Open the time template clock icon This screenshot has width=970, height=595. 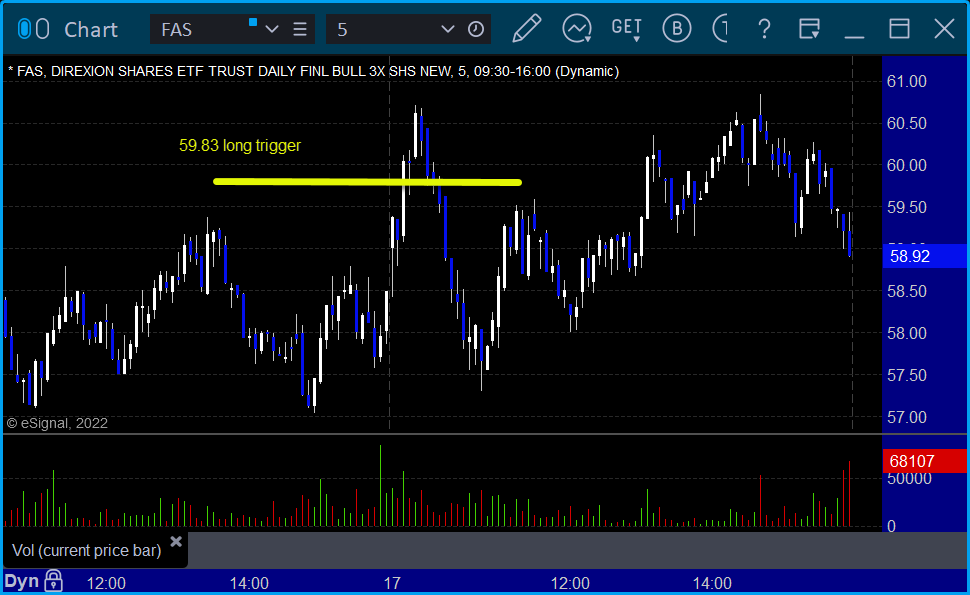click(x=476, y=29)
